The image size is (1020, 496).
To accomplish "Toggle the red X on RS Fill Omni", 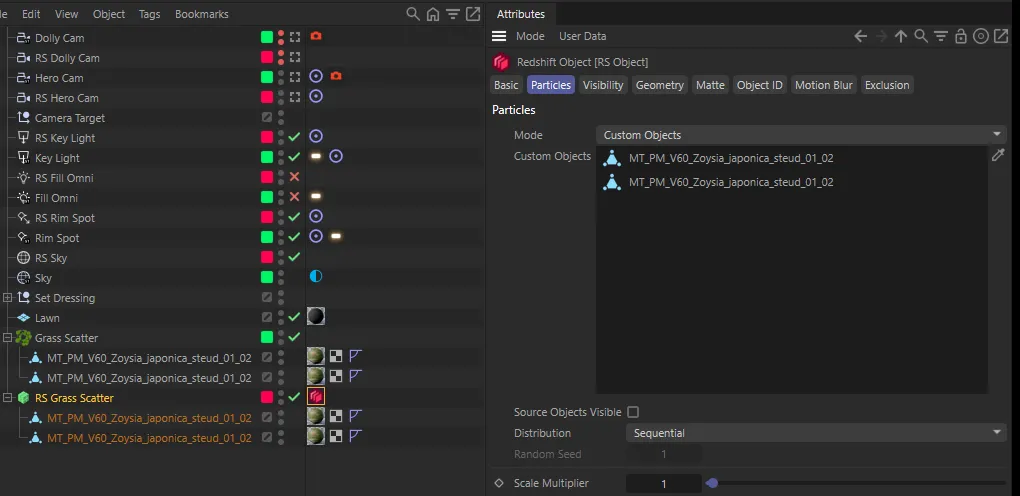I will tap(294, 177).
